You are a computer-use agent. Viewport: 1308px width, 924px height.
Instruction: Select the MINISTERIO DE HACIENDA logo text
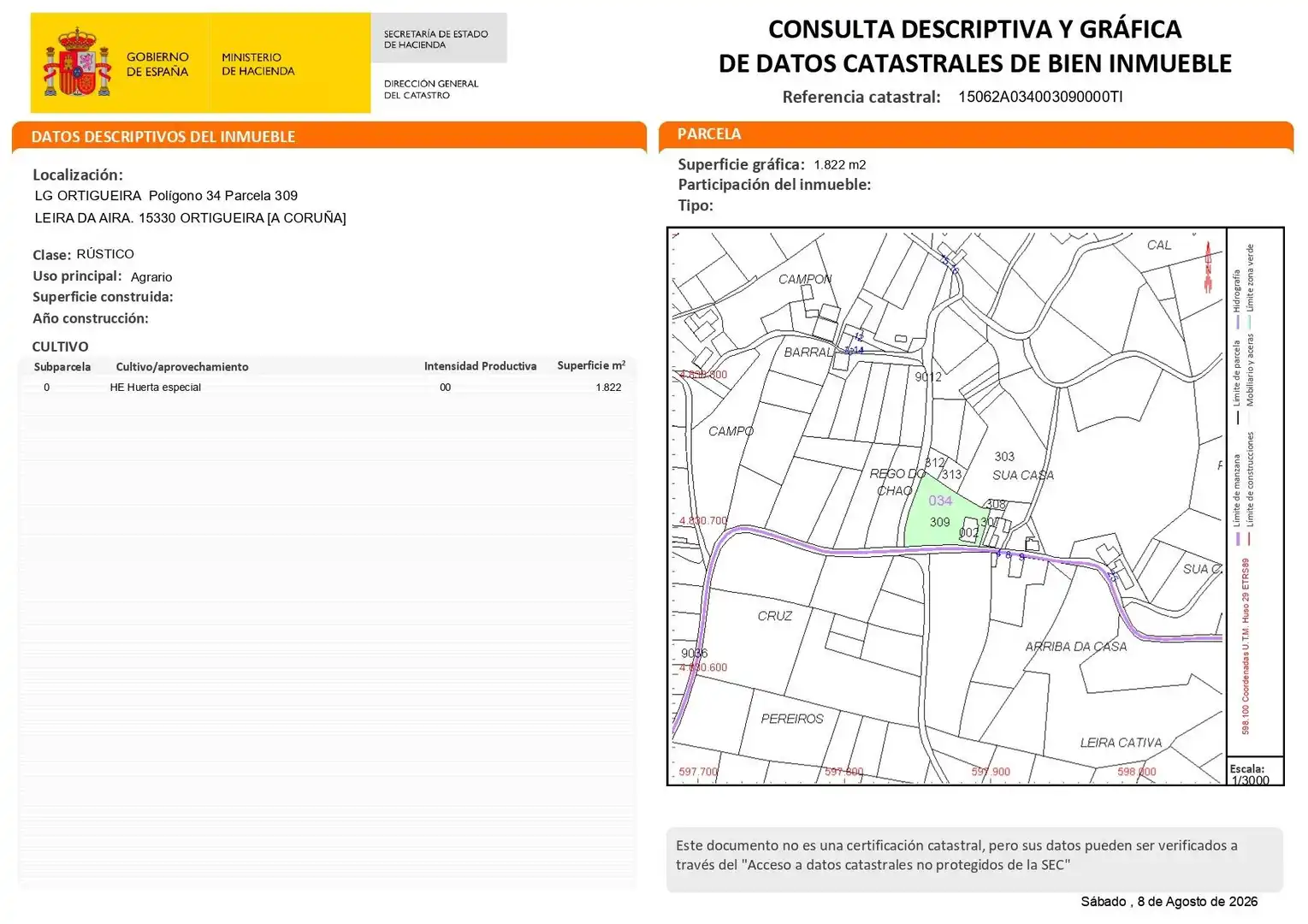pos(257,64)
